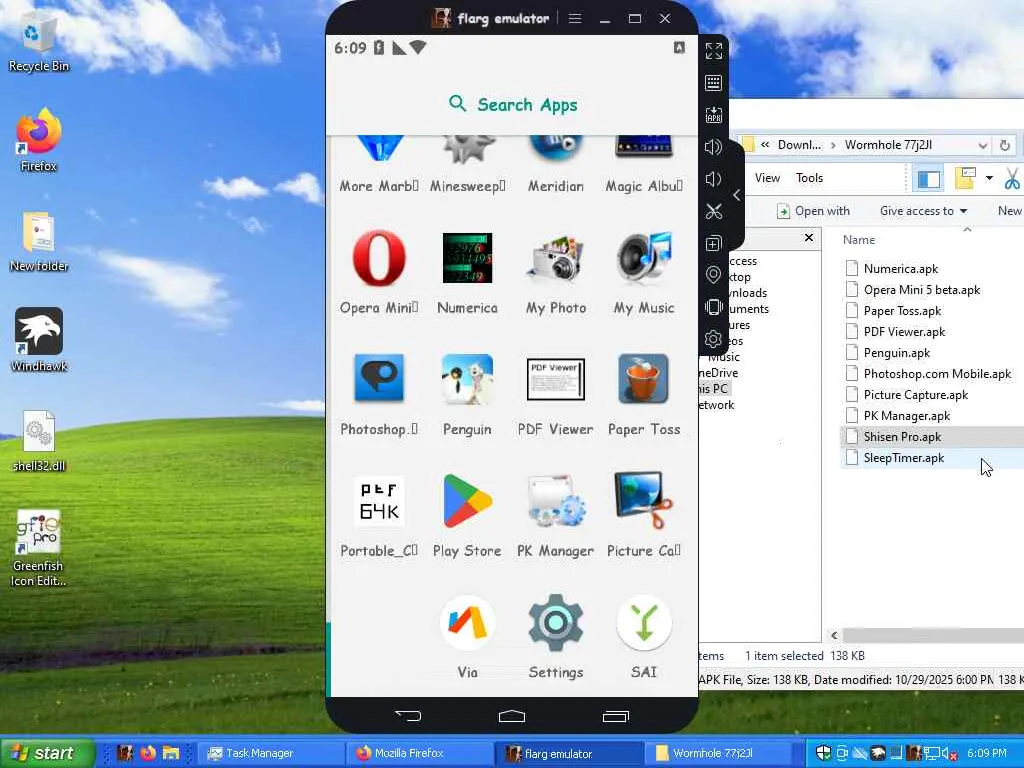Click emulator volume down icon
Screen dimensions: 1024x768
(x=714, y=179)
